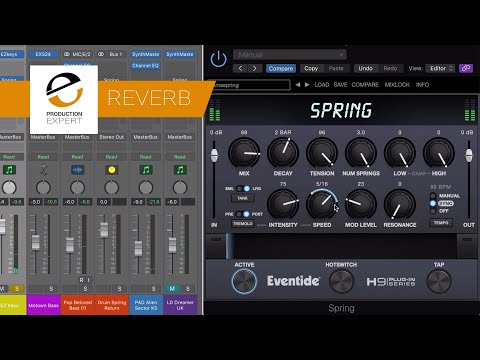Click the HOTSWITCH footswitch

pos(341,281)
